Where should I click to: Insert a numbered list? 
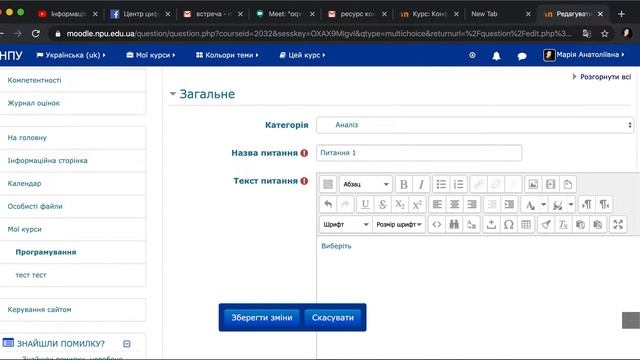[458, 184]
